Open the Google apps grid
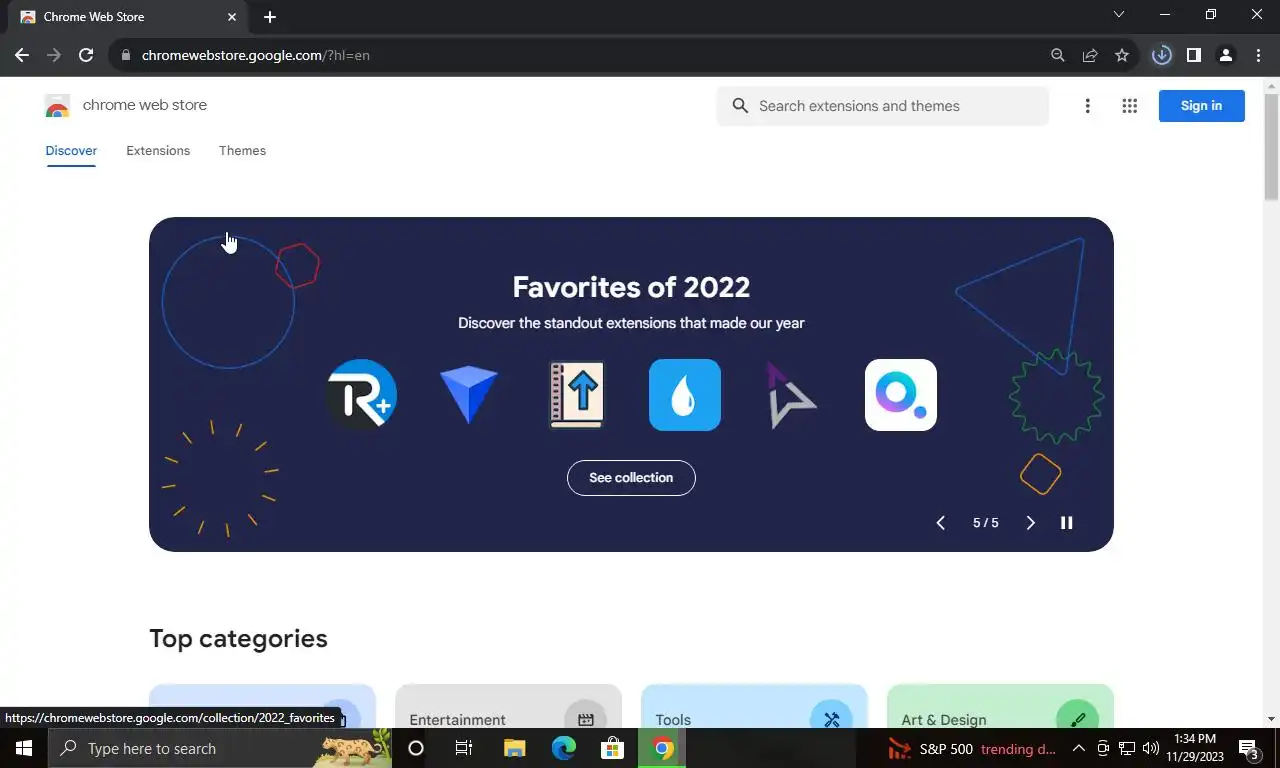This screenshot has width=1280, height=768. [x=1129, y=106]
